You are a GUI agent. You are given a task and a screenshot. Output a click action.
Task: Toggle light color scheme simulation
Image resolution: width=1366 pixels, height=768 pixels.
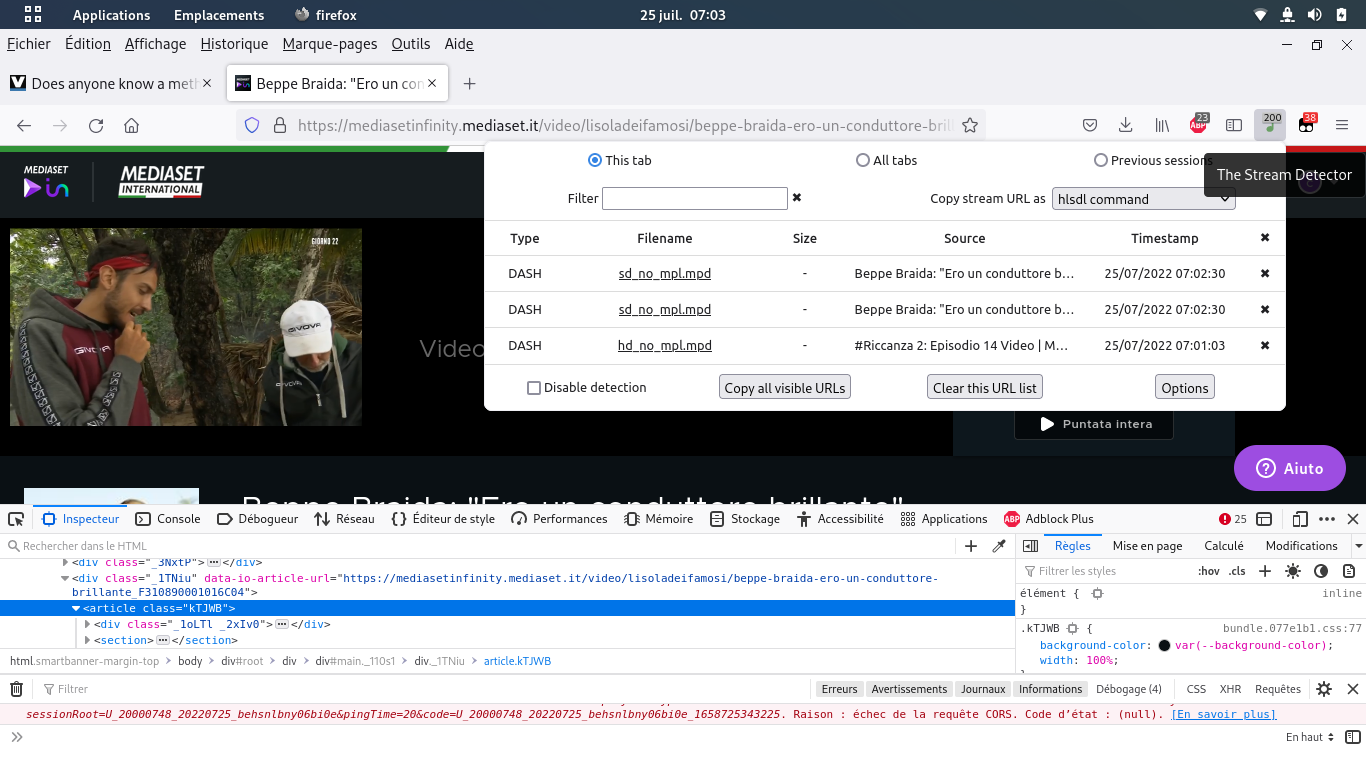coord(1293,571)
